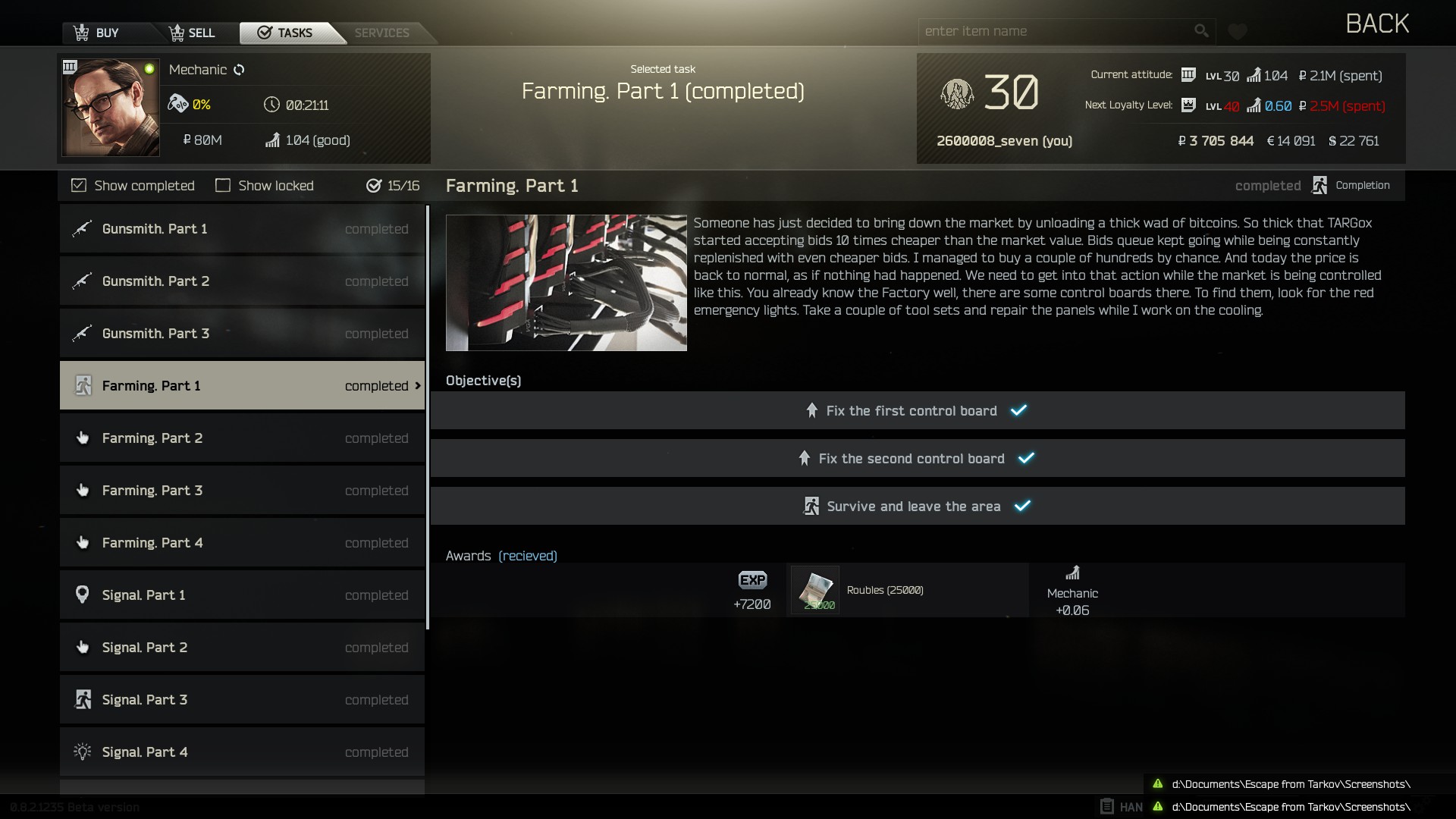This screenshot has height=819, width=1456.
Task: Click the handbook icon in bottom bar
Action: (x=1107, y=806)
